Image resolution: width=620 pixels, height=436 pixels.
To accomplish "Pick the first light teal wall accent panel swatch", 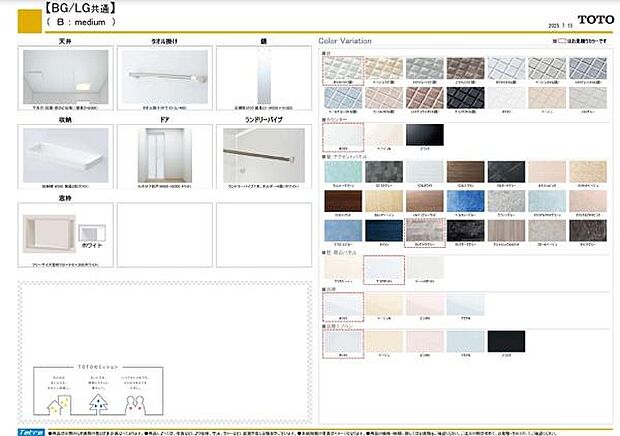I will [x=342, y=174].
